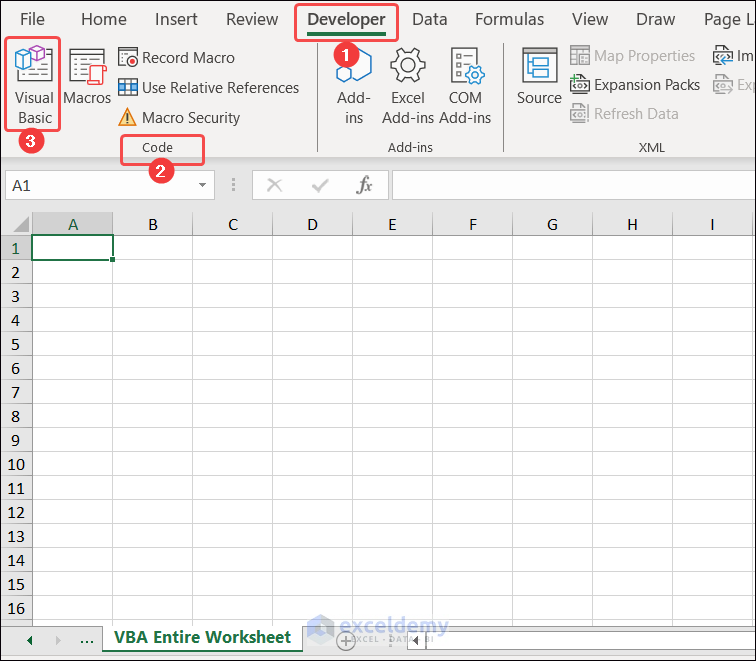The height and width of the screenshot is (661, 756).
Task: Start Record Macro
Action: coord(176,58)
